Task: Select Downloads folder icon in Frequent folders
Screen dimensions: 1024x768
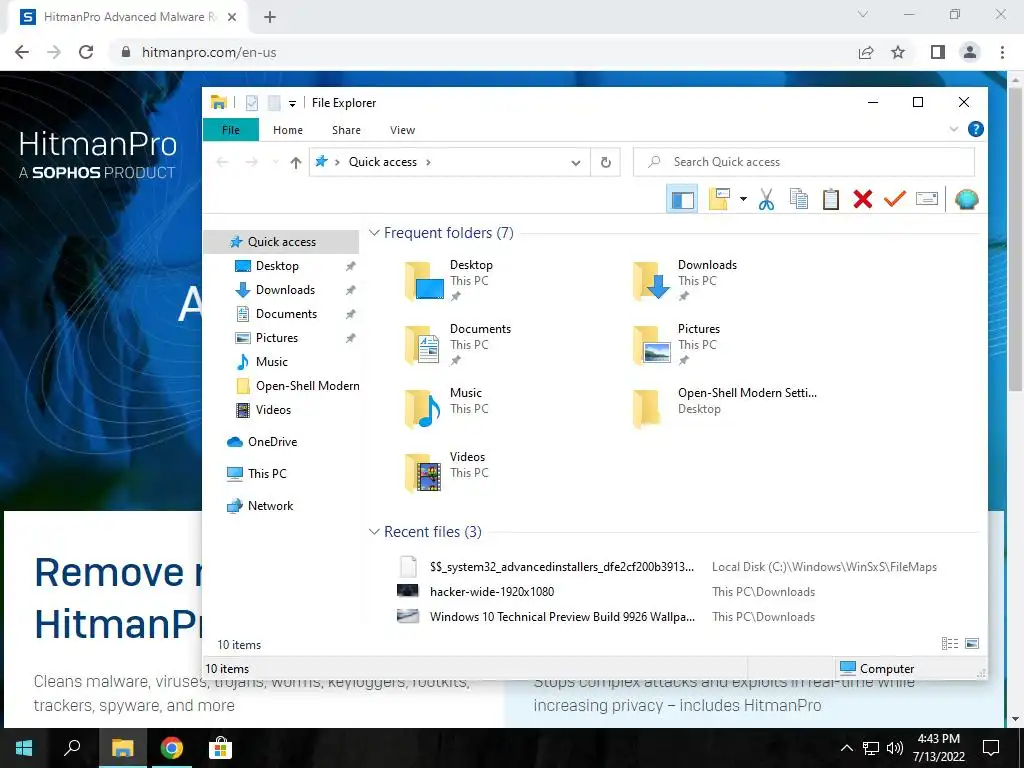Action: coord(652,280)
